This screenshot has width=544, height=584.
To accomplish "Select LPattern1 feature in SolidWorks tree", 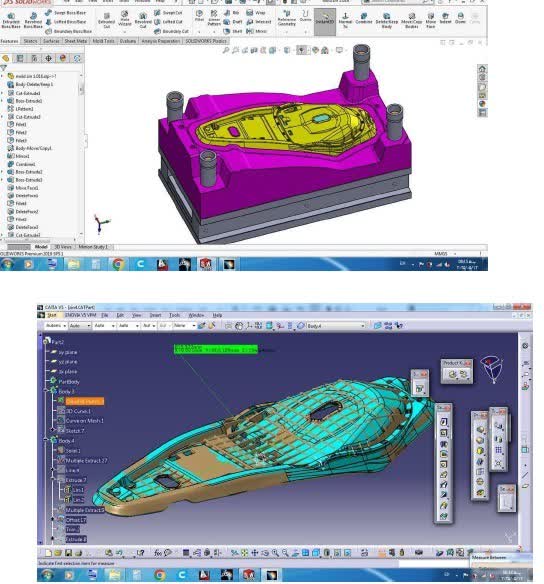I will point(20,109).
